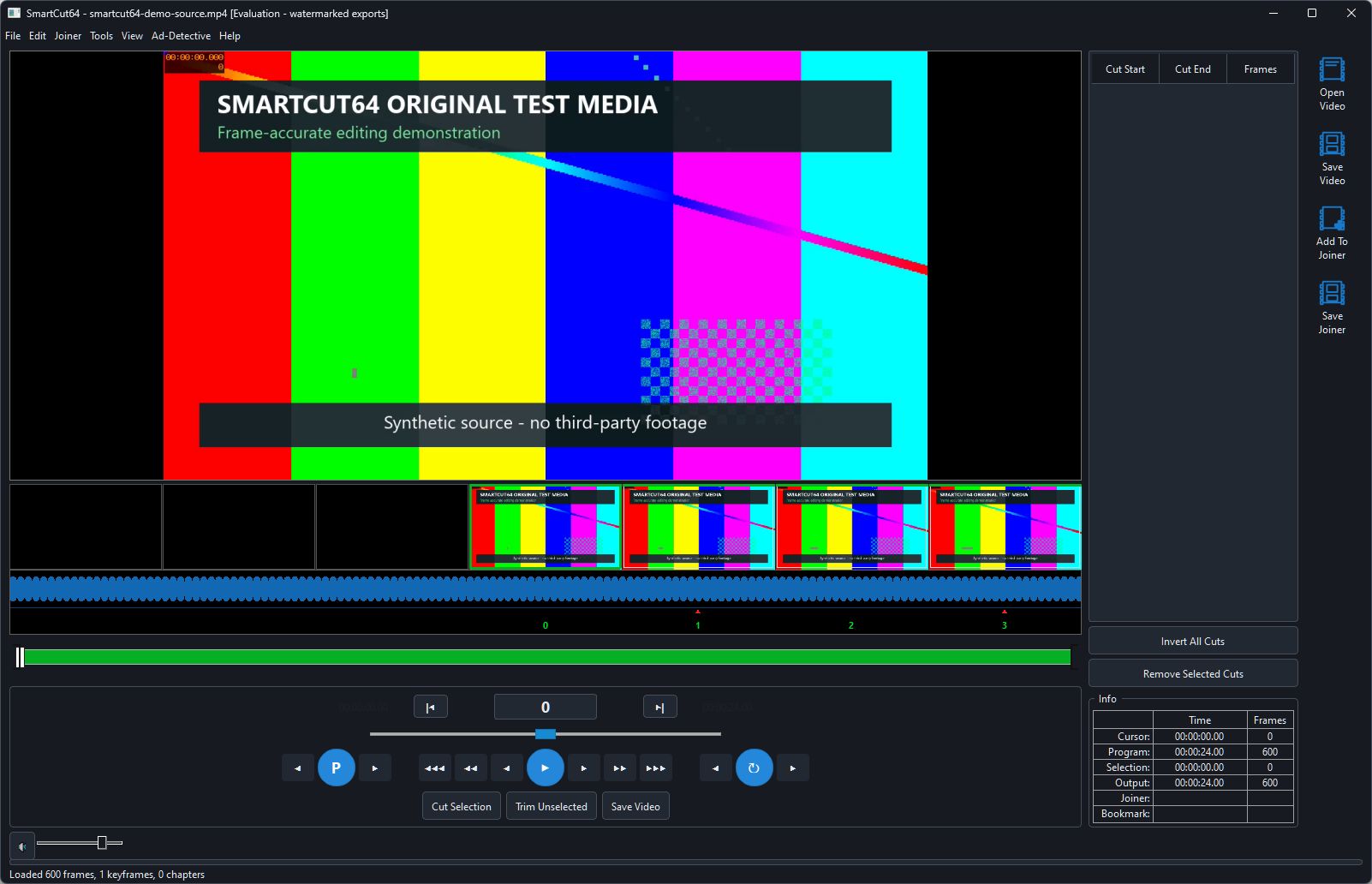Click the blue loop refresh button
Image resolution: width=1372 pixels, height=884 pixels.
tap(754, 768)
